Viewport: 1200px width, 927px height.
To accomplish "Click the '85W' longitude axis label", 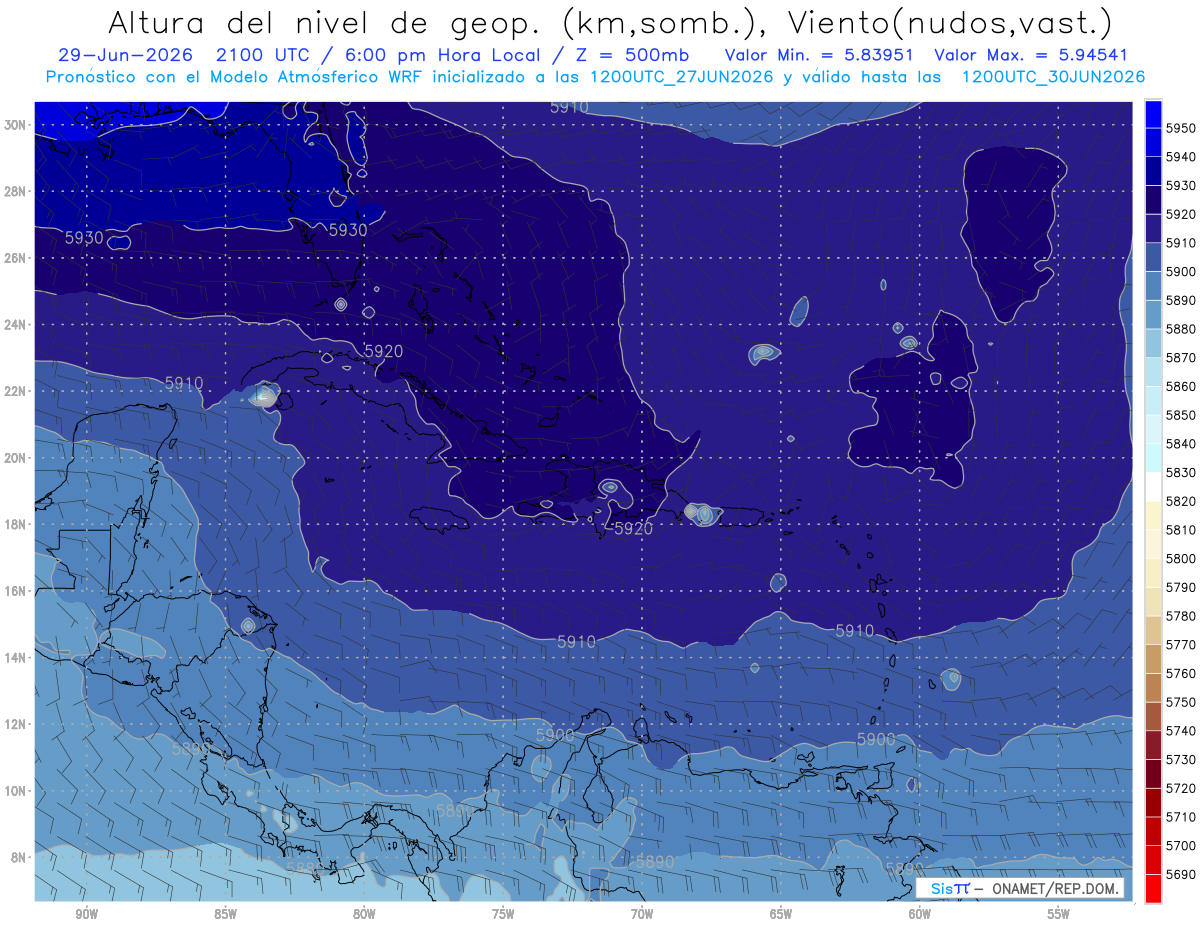I will 225,914.
